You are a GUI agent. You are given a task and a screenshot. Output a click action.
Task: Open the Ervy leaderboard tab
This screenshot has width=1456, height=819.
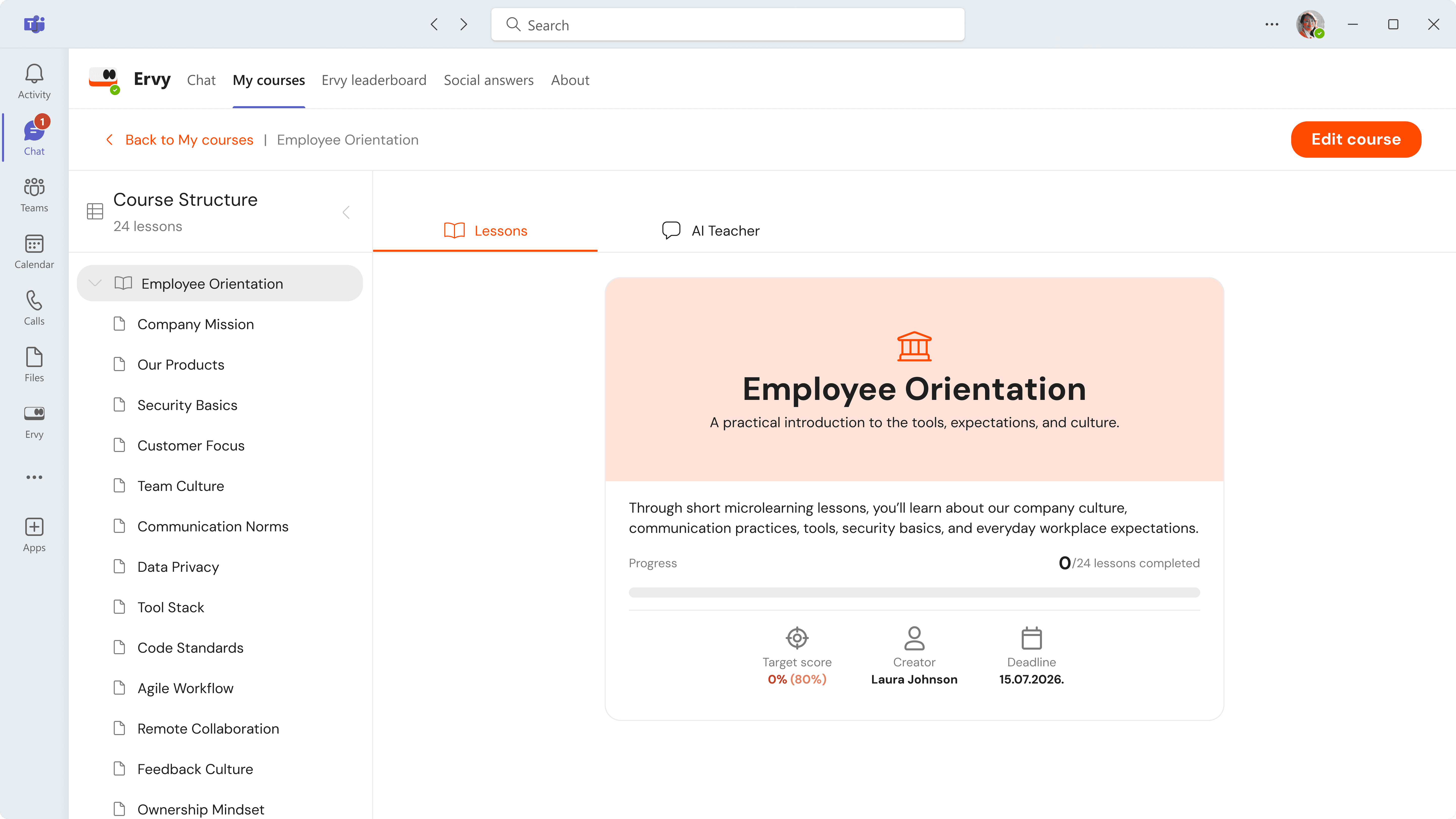(374, 80)
